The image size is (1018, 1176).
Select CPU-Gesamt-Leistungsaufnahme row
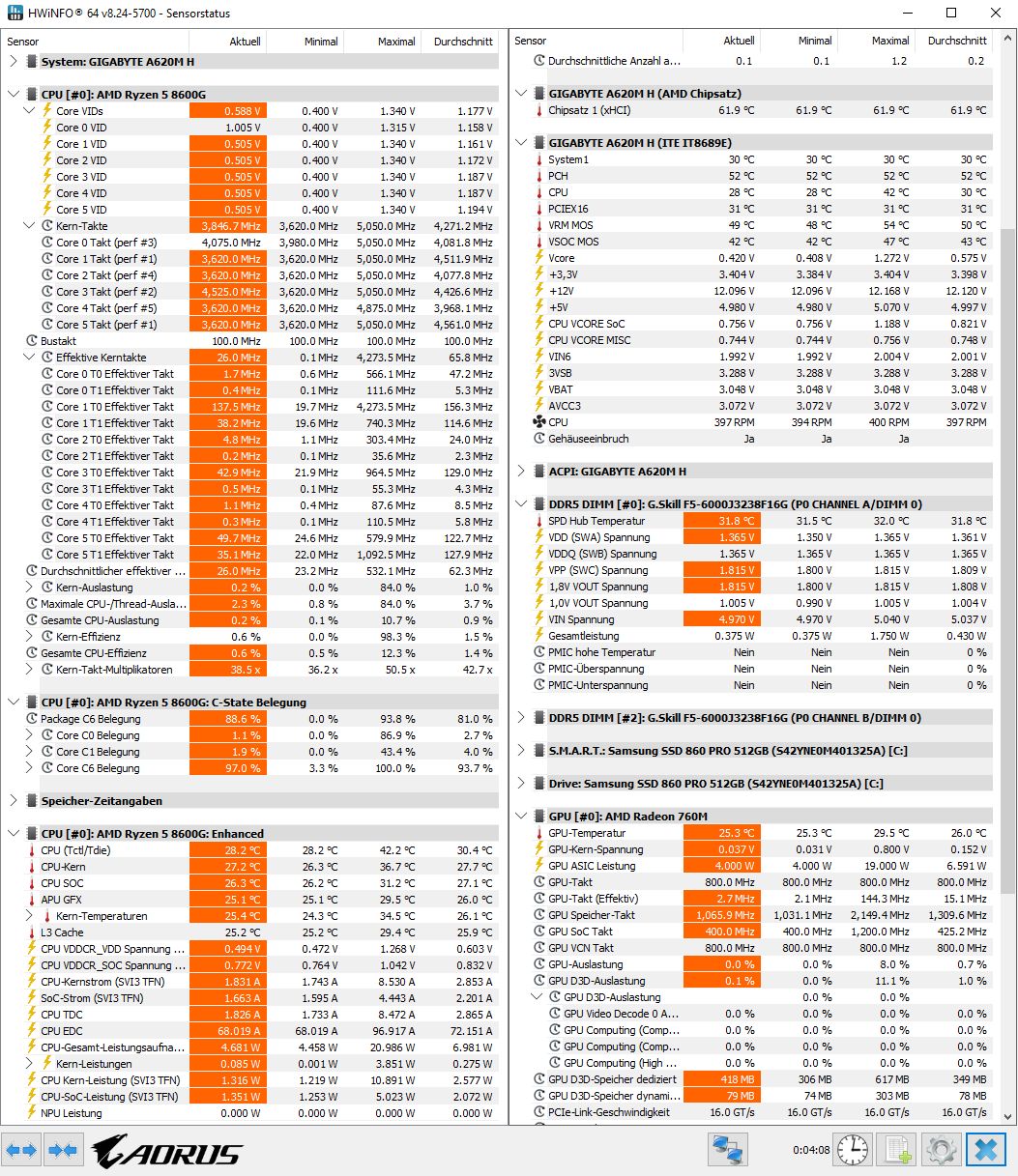[250, 1047]
